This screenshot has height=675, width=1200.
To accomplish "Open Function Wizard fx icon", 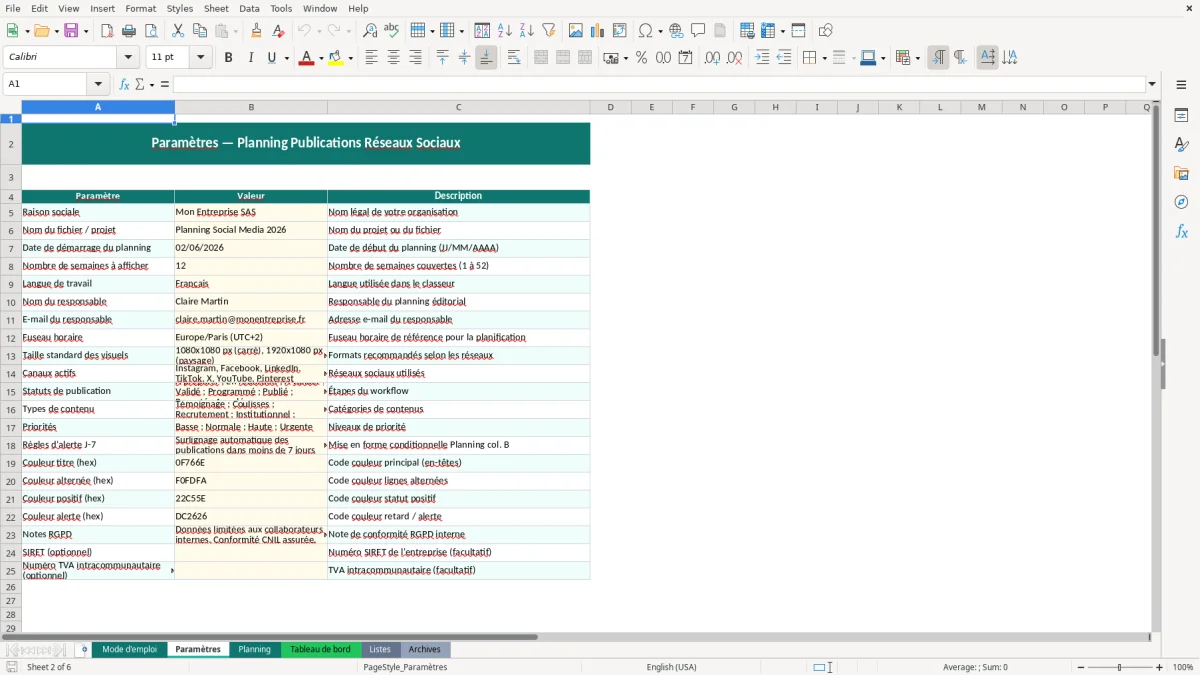I will pyautogui.click(x=124, y=84).
